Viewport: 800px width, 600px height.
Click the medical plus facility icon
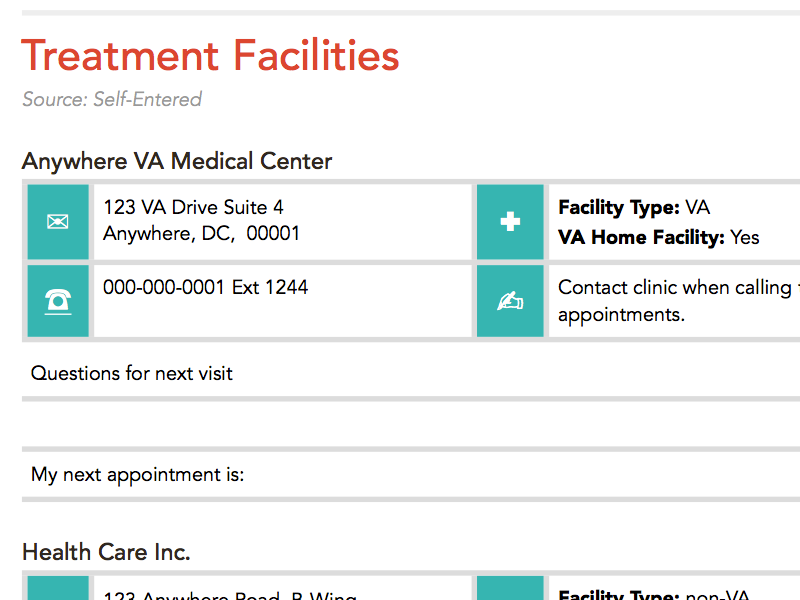510,221
